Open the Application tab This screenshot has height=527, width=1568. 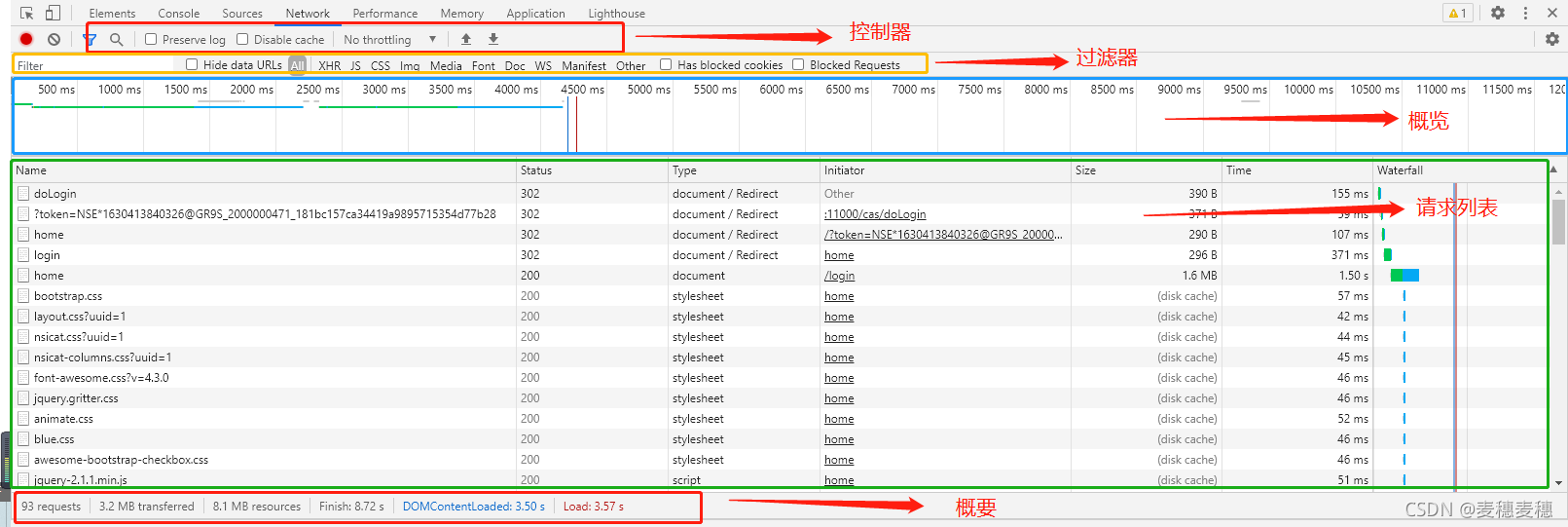535,14
